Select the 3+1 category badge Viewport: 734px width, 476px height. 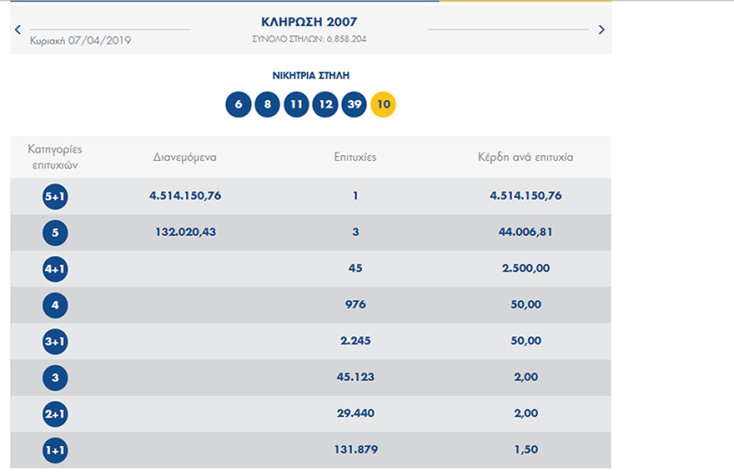click(x=57, y=343)
